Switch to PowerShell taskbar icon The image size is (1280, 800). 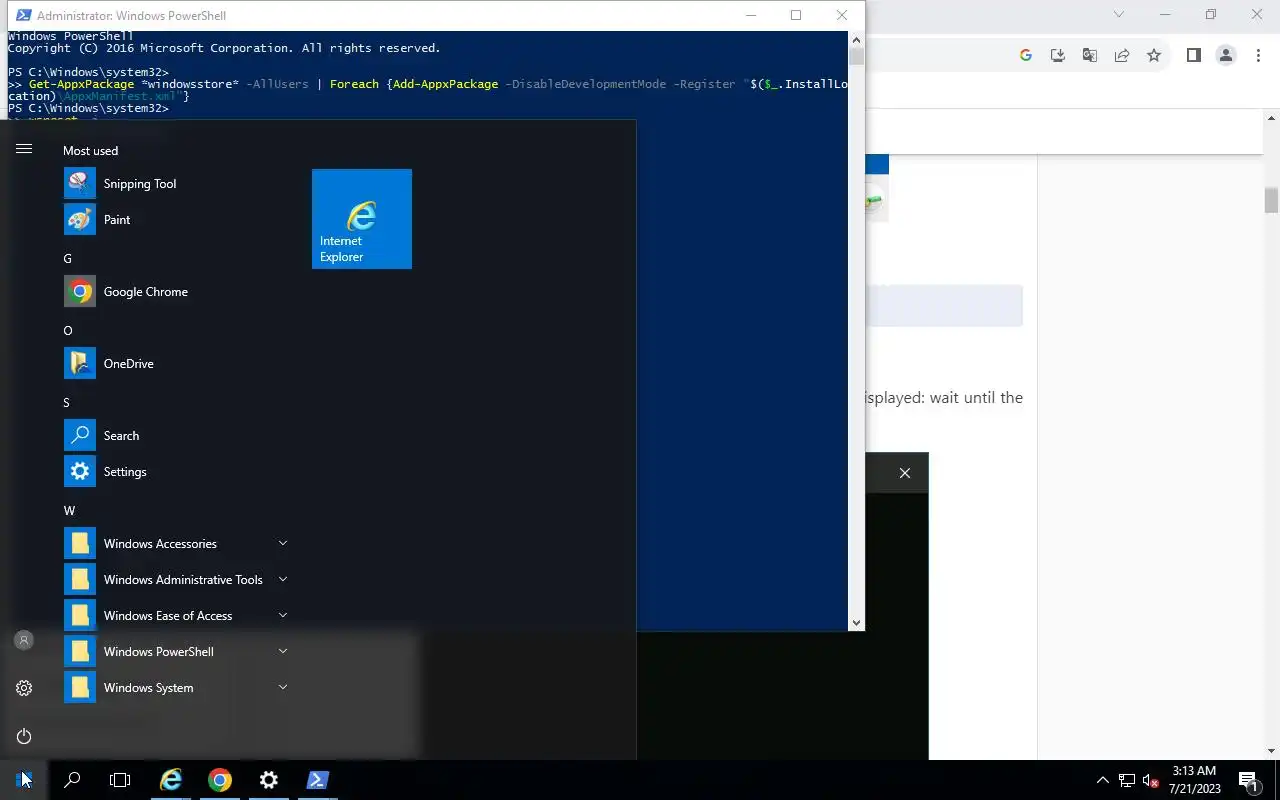point(317,780)
